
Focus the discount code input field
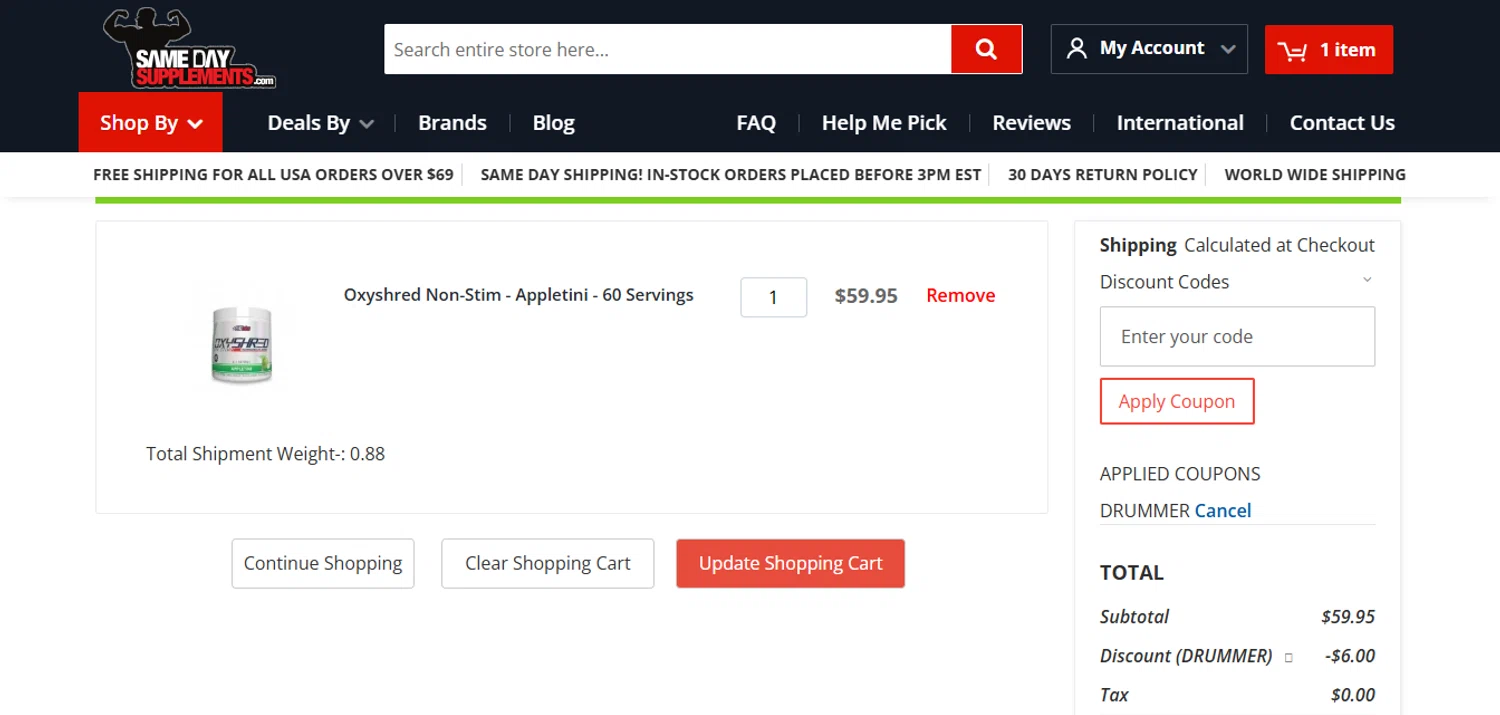pos(1237,337)
